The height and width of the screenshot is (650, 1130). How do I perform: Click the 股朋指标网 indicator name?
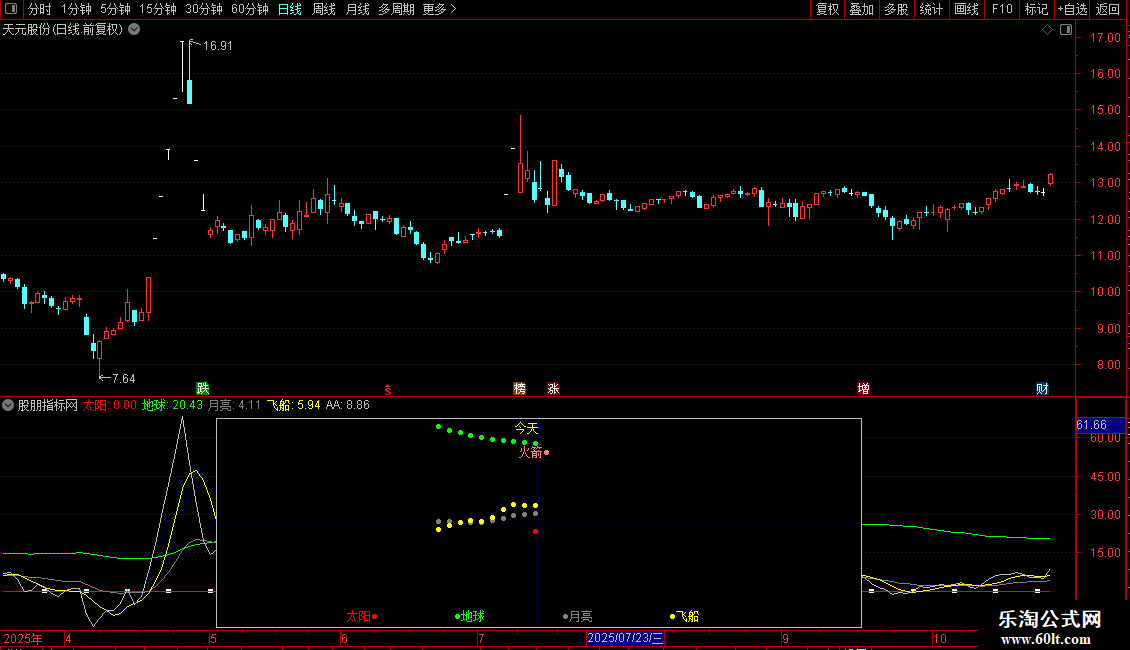tap(48, 405)
